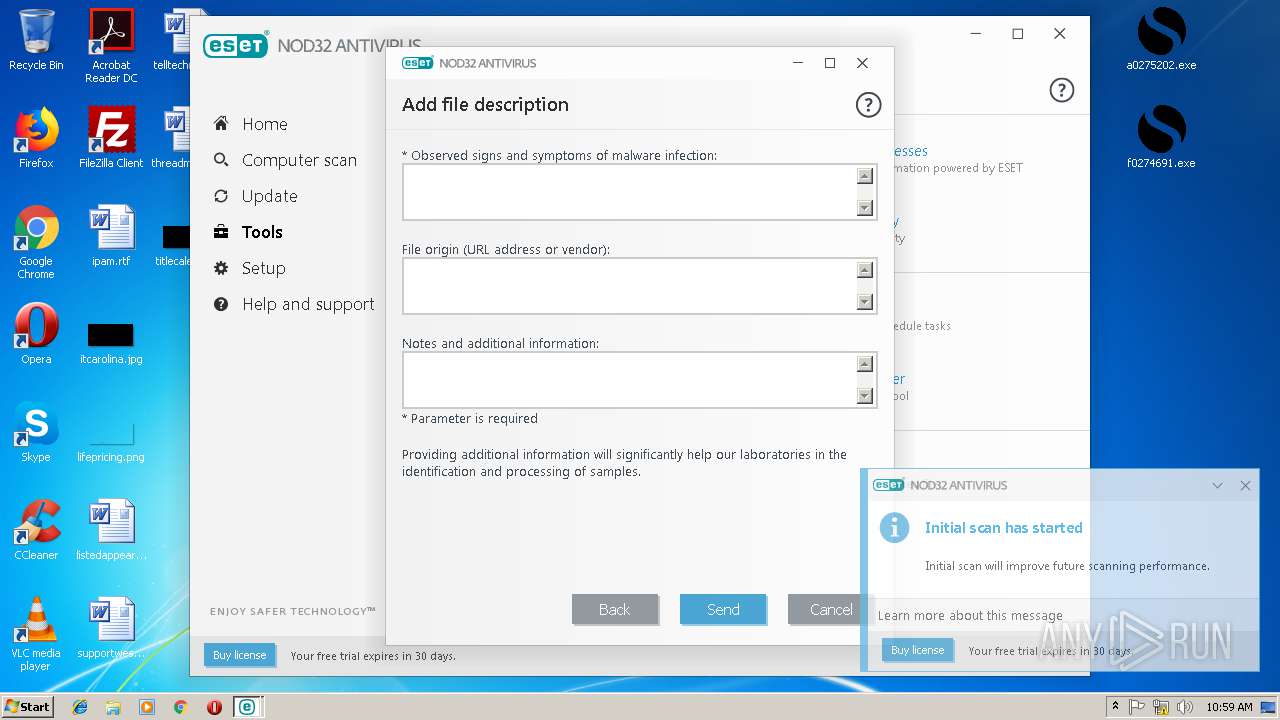Screen dimensions: 1280x720
Task: Click Buy license in main window footer
Action: click(x=240, y=655)
